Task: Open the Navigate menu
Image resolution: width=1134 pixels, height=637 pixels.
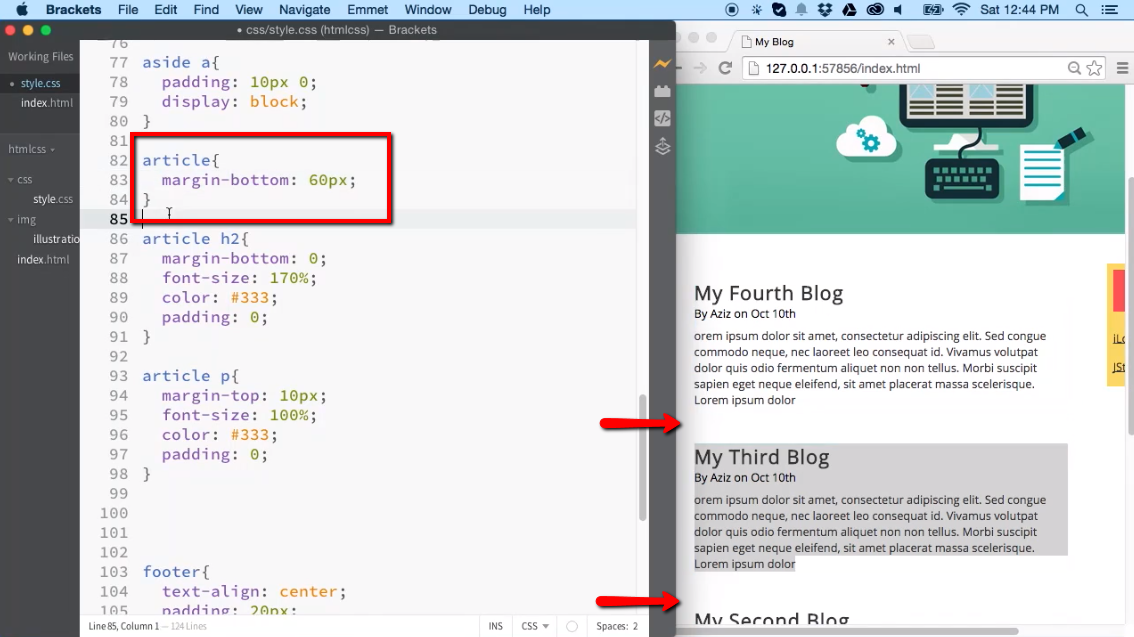Action: coord(304,10)
